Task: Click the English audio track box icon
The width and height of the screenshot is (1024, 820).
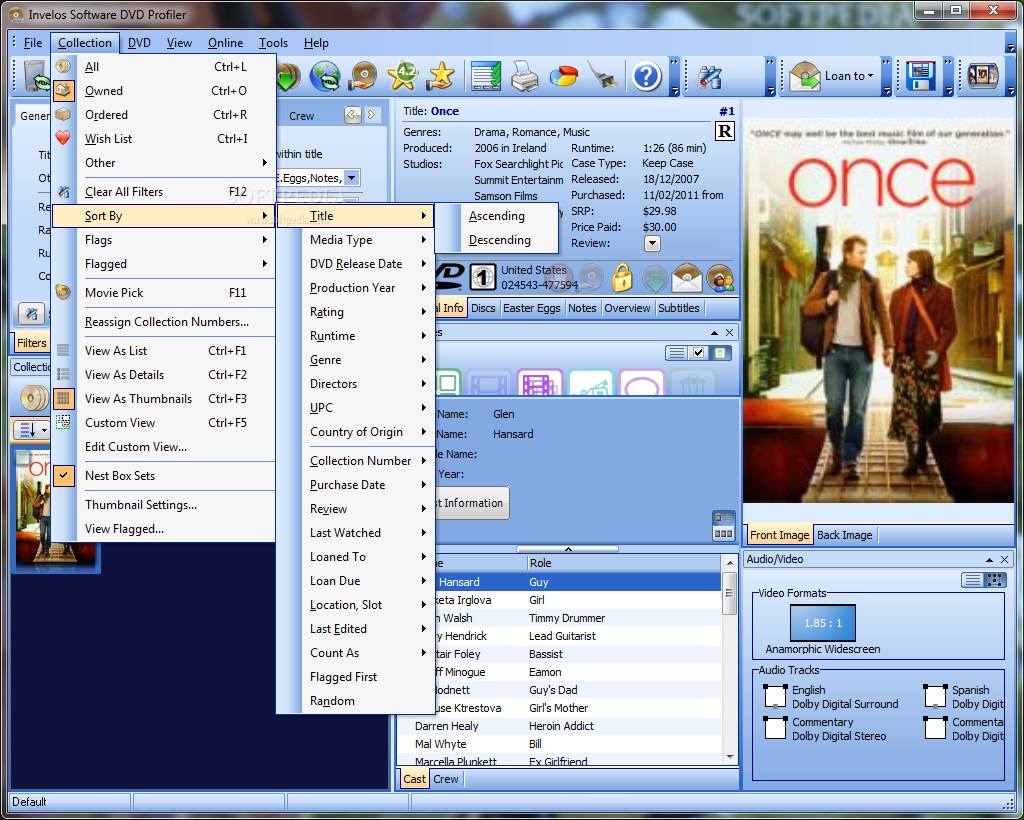Action: (x=775, y=696)
